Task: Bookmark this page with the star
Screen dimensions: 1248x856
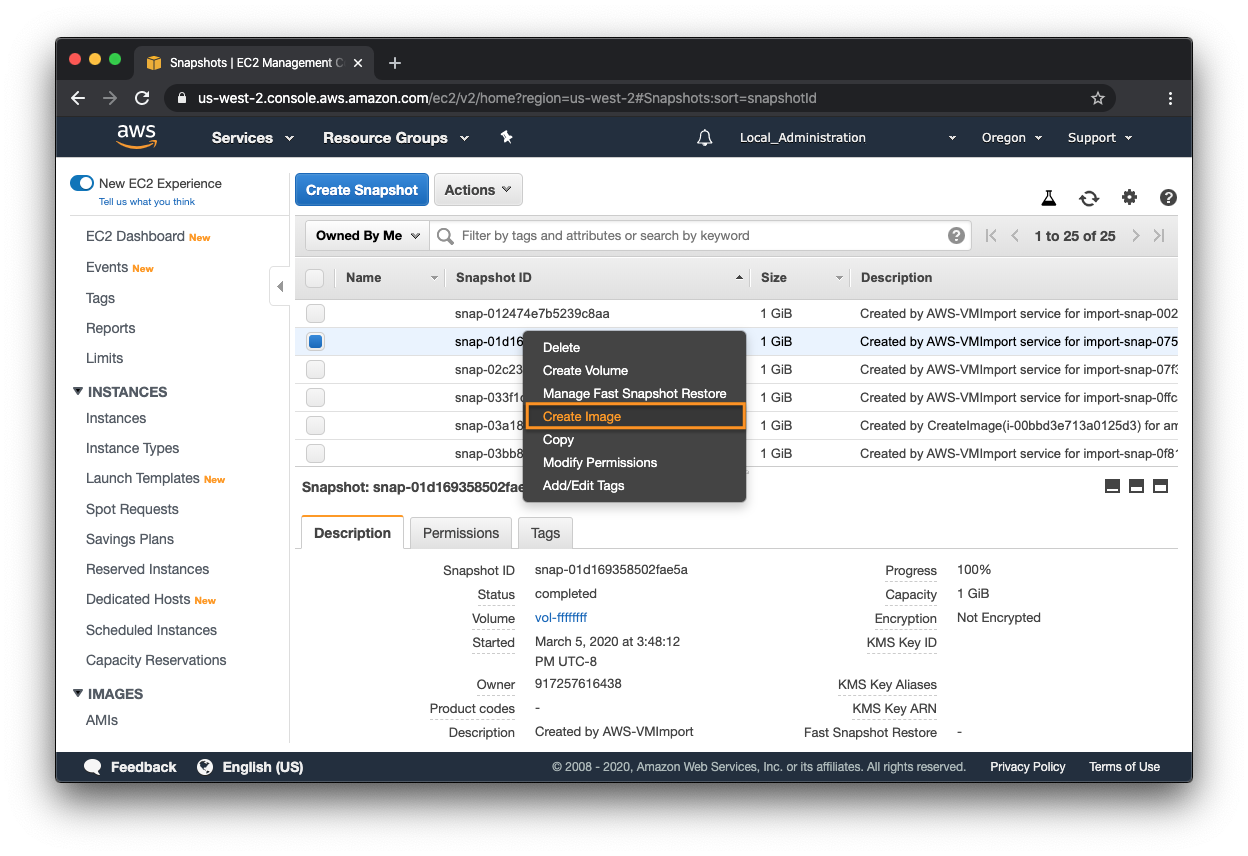Action: [1097, 98]
